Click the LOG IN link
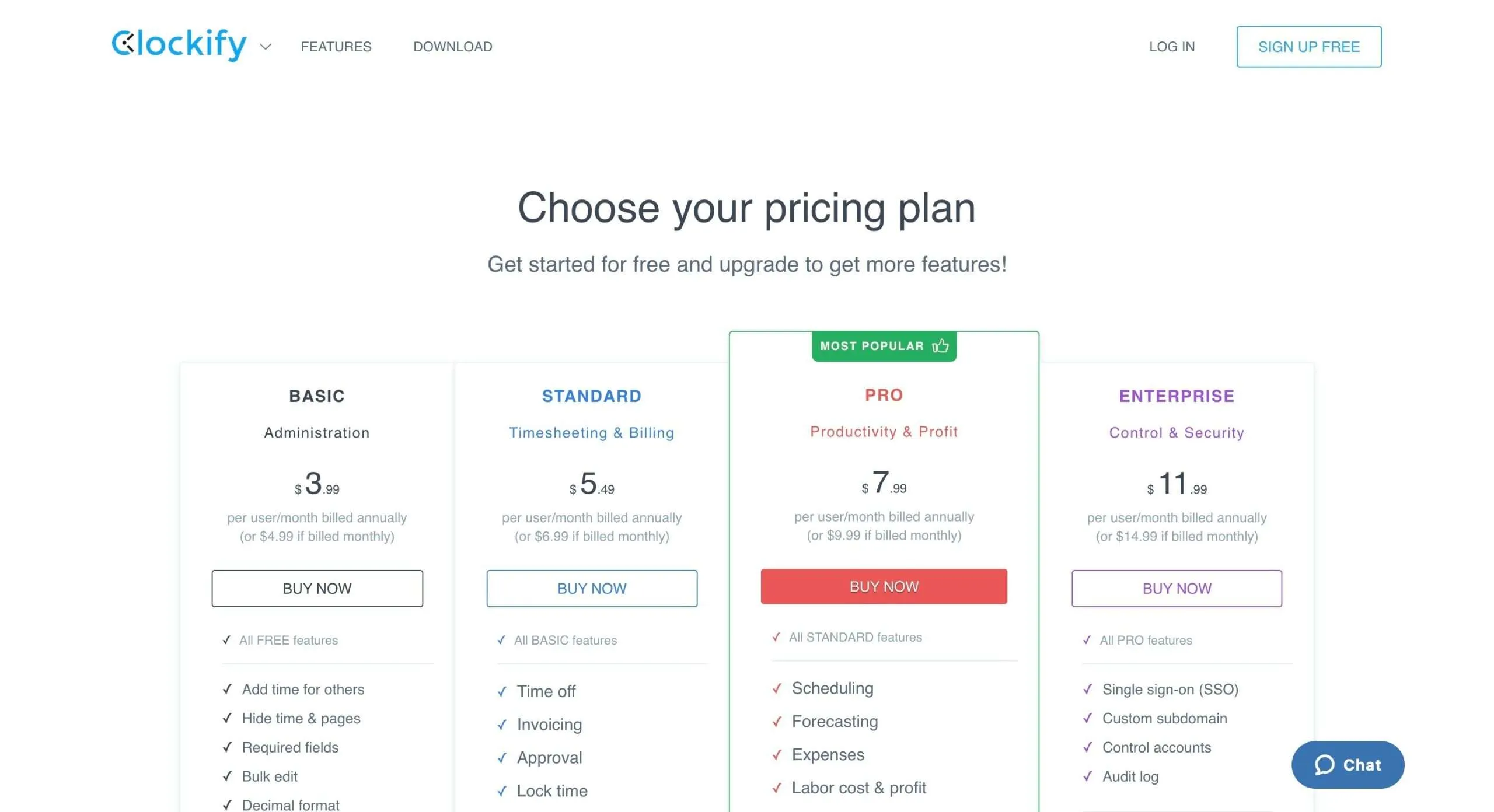 (1171, 47)
